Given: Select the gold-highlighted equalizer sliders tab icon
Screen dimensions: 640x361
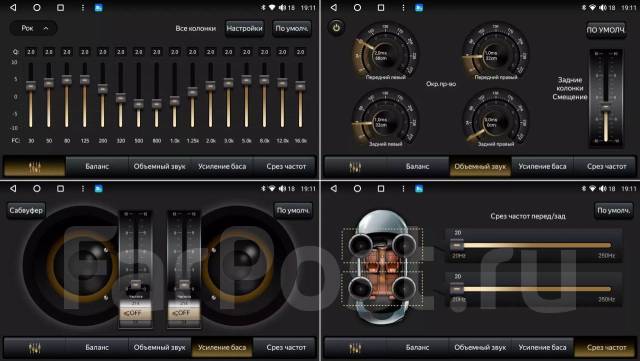Looking at the screenshot, I should pos(35,166).
